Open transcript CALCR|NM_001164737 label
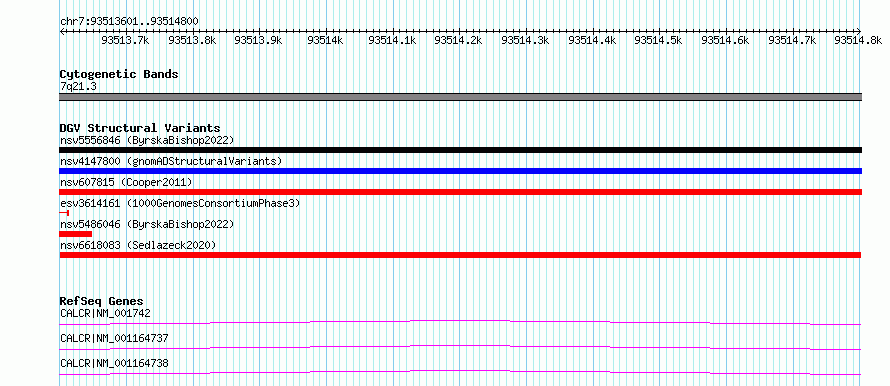 [114, 338]
